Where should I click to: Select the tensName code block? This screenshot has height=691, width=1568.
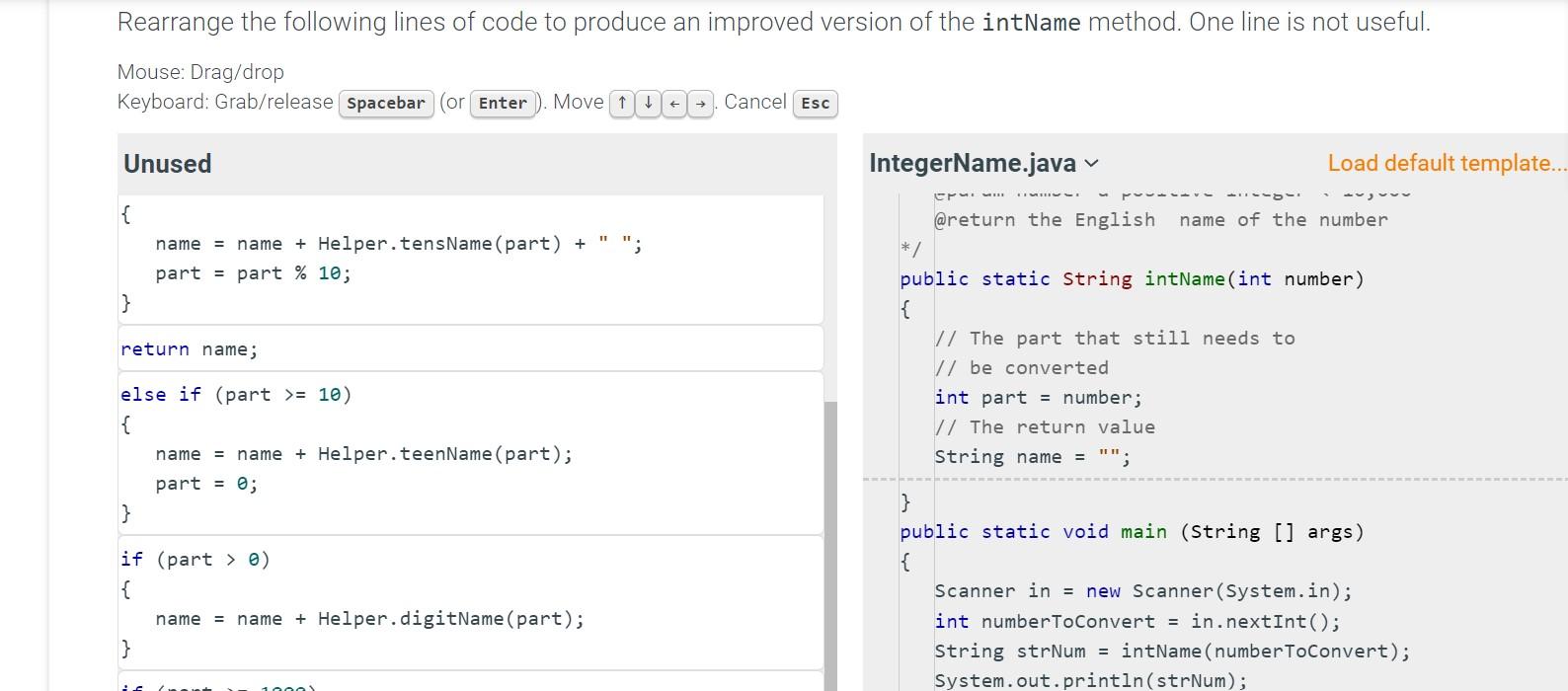tap(470, 259)
